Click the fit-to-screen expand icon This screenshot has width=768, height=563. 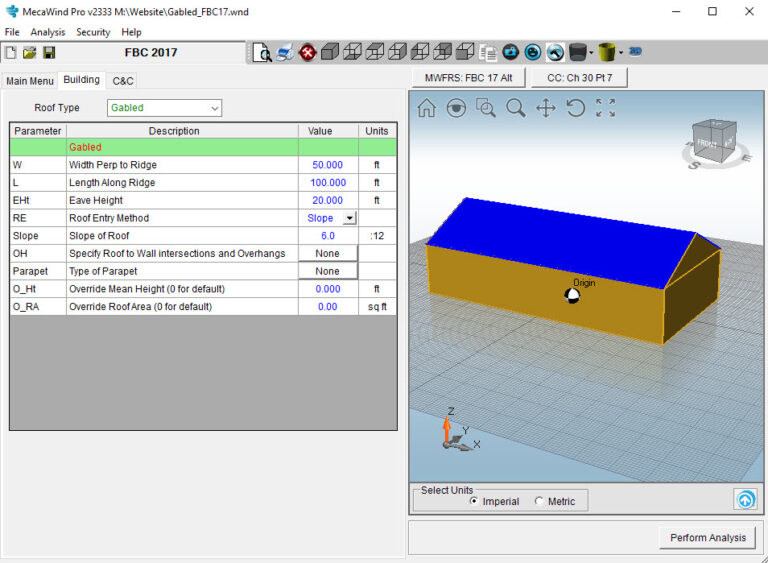point(606,108)
